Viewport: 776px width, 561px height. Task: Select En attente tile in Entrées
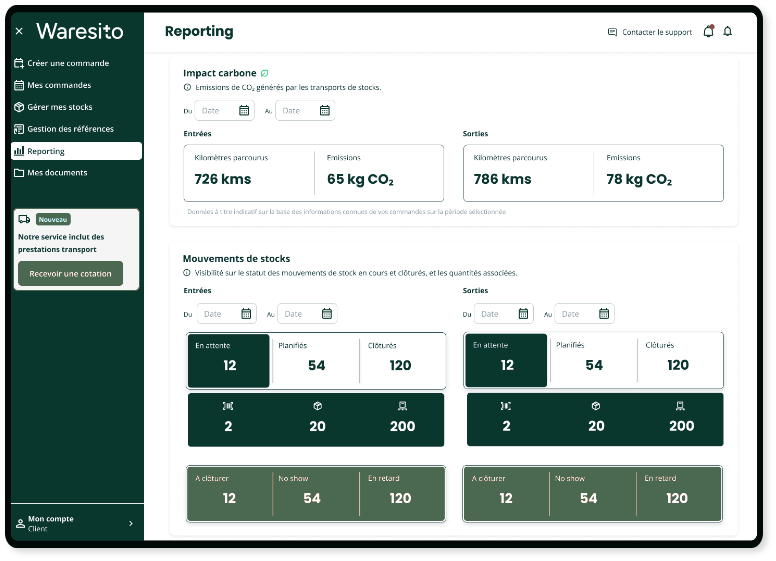click(x=229, y=360)
